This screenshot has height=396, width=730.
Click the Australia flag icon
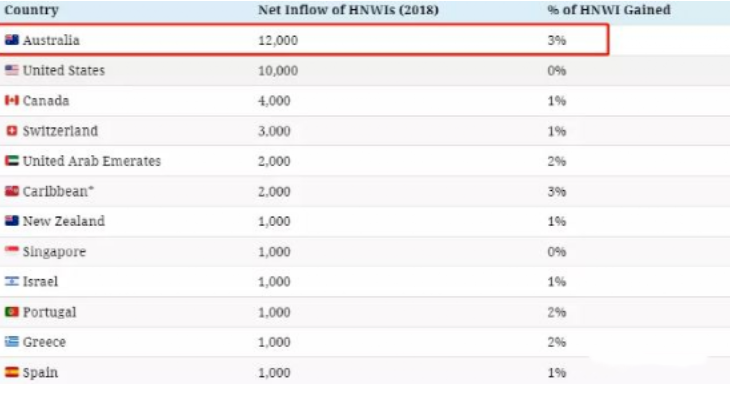click(x=12, y=40)
